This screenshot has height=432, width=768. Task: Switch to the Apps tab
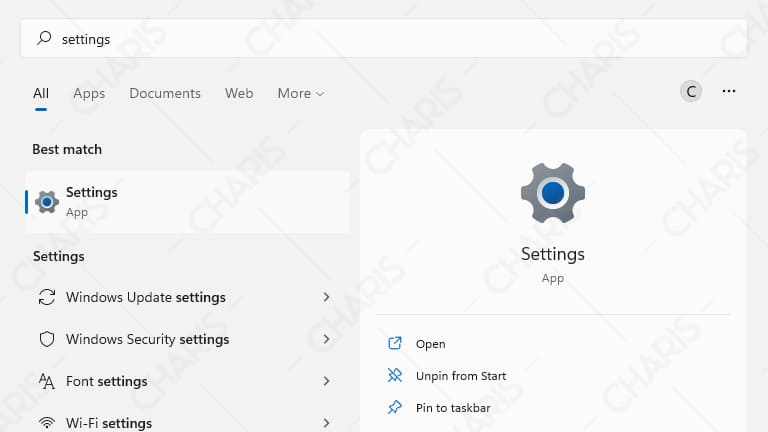tap(89, 93)
